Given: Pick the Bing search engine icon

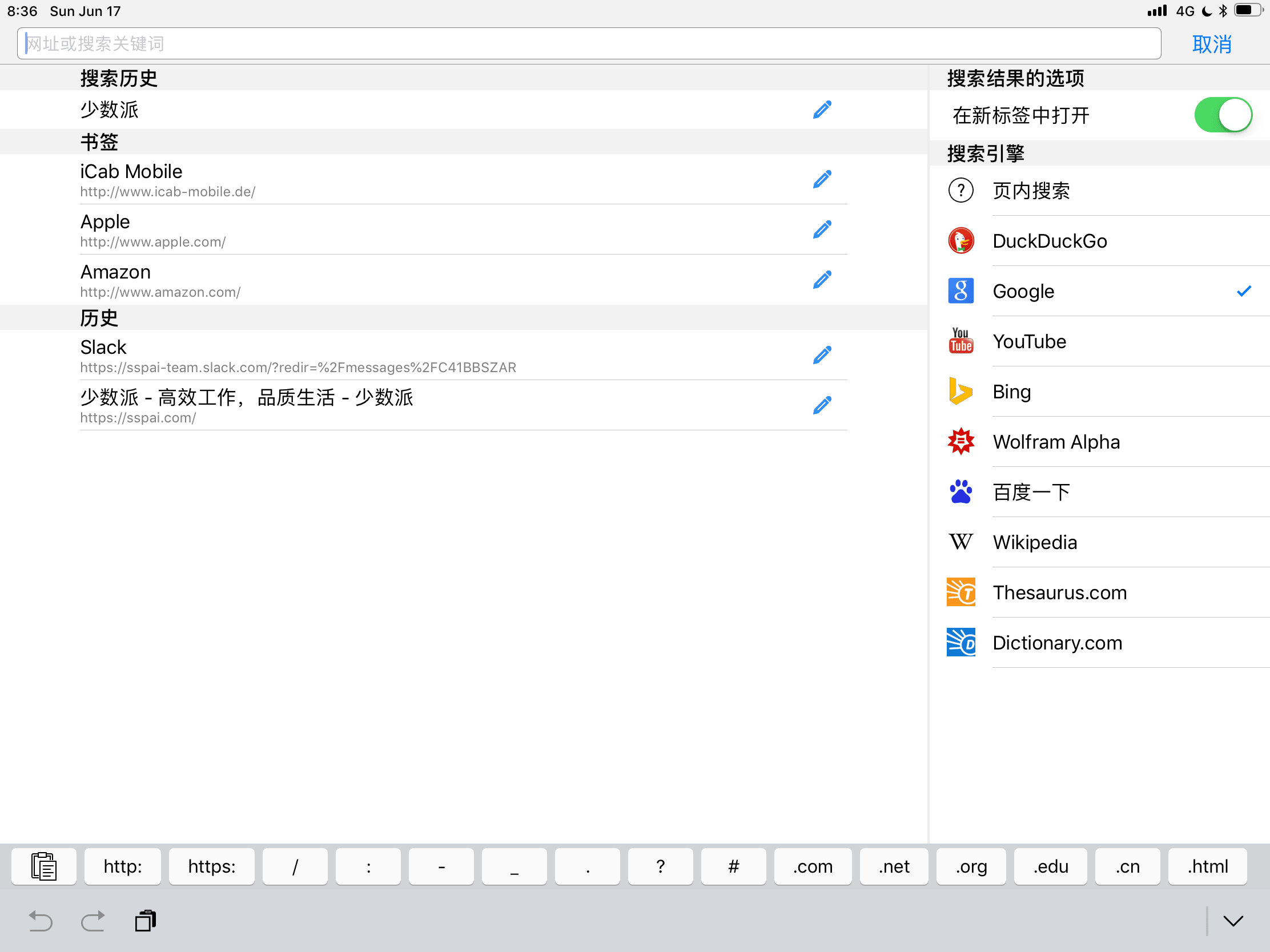Looking at the screenshot, I should click(x=960, y=392).
